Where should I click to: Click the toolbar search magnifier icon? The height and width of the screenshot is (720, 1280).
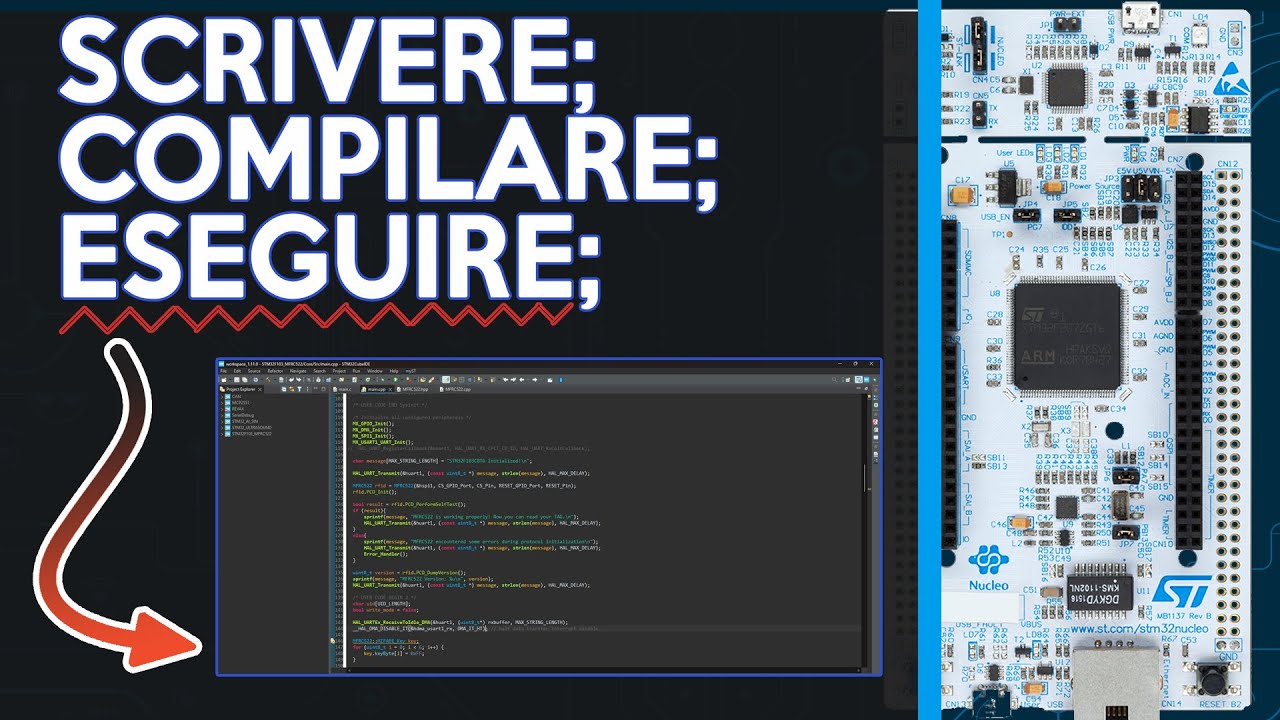(x=834, y=380)
